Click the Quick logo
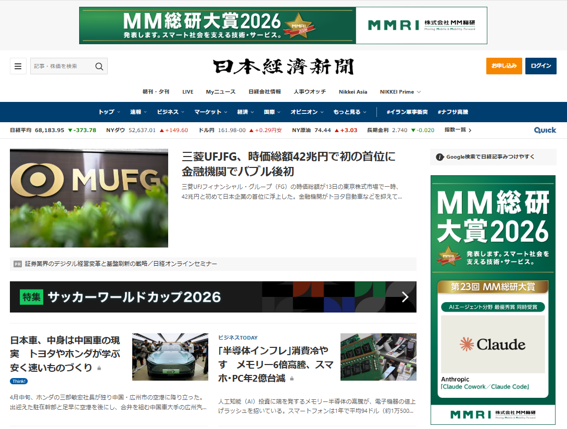The width and height of the screenshot is (567, 429). (545, 130)
